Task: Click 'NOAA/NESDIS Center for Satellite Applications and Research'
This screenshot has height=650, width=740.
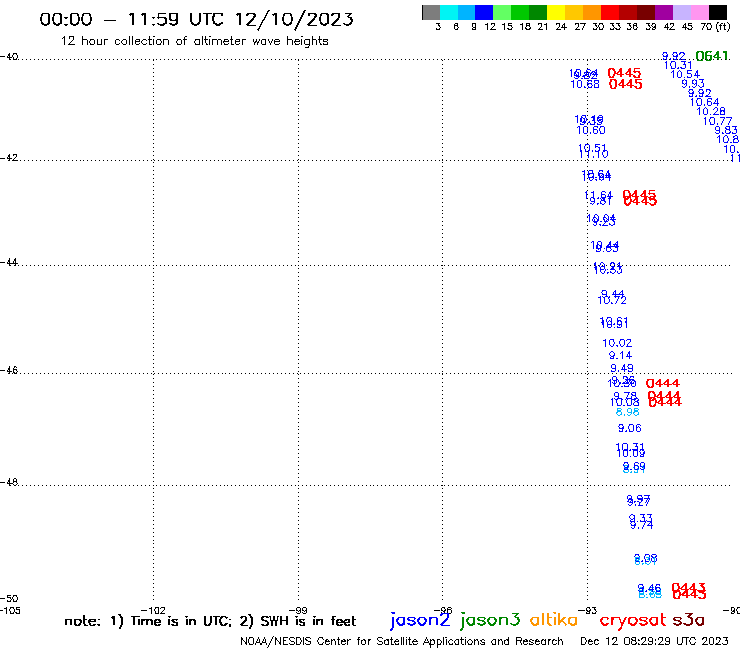Action: point(402,642)
